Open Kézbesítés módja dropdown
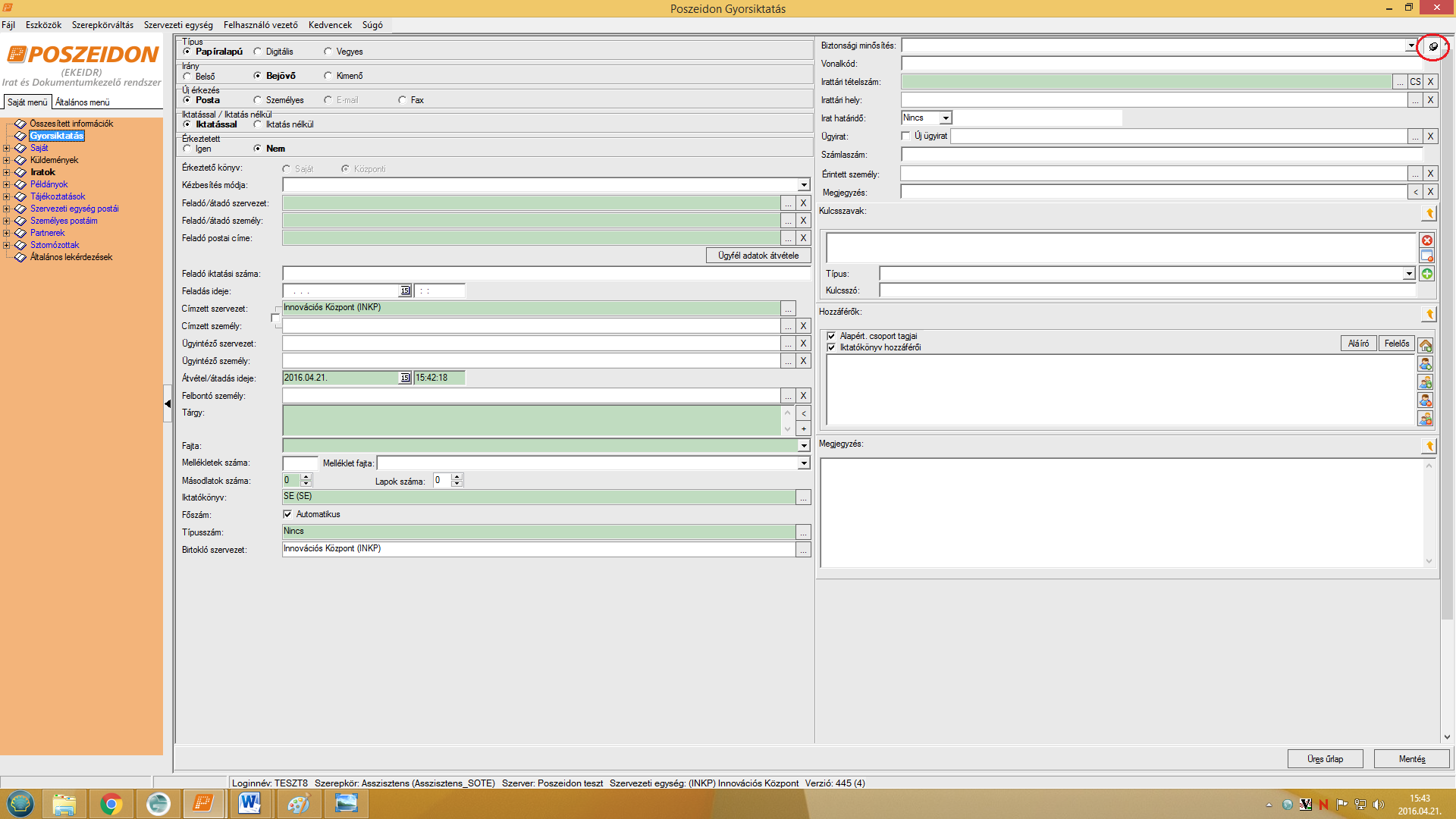Viewport: 1456px width, 819px height. pos(804,185)
